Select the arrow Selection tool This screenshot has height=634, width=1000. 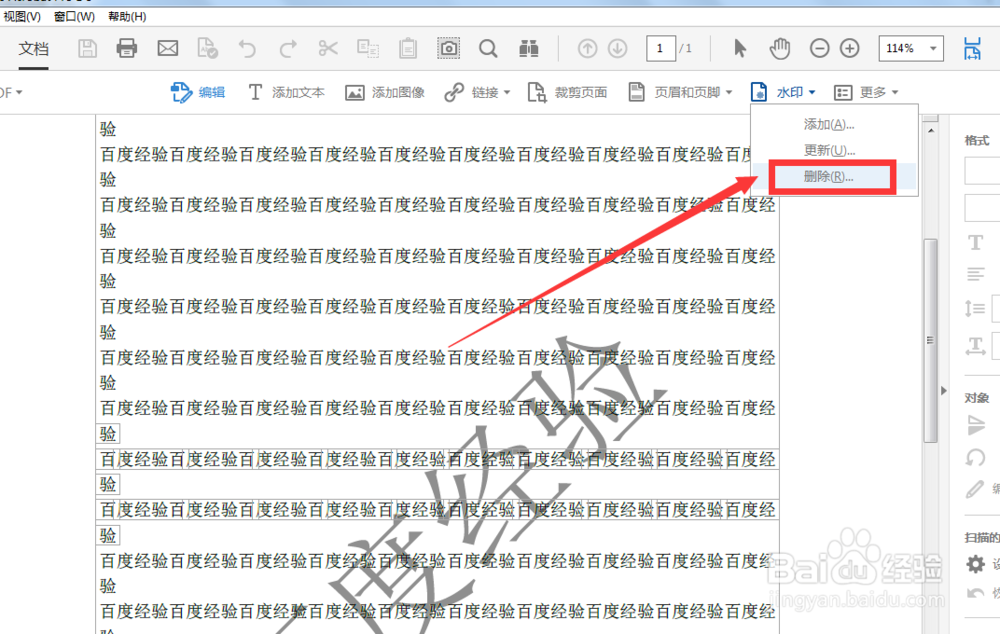point(740,48)
